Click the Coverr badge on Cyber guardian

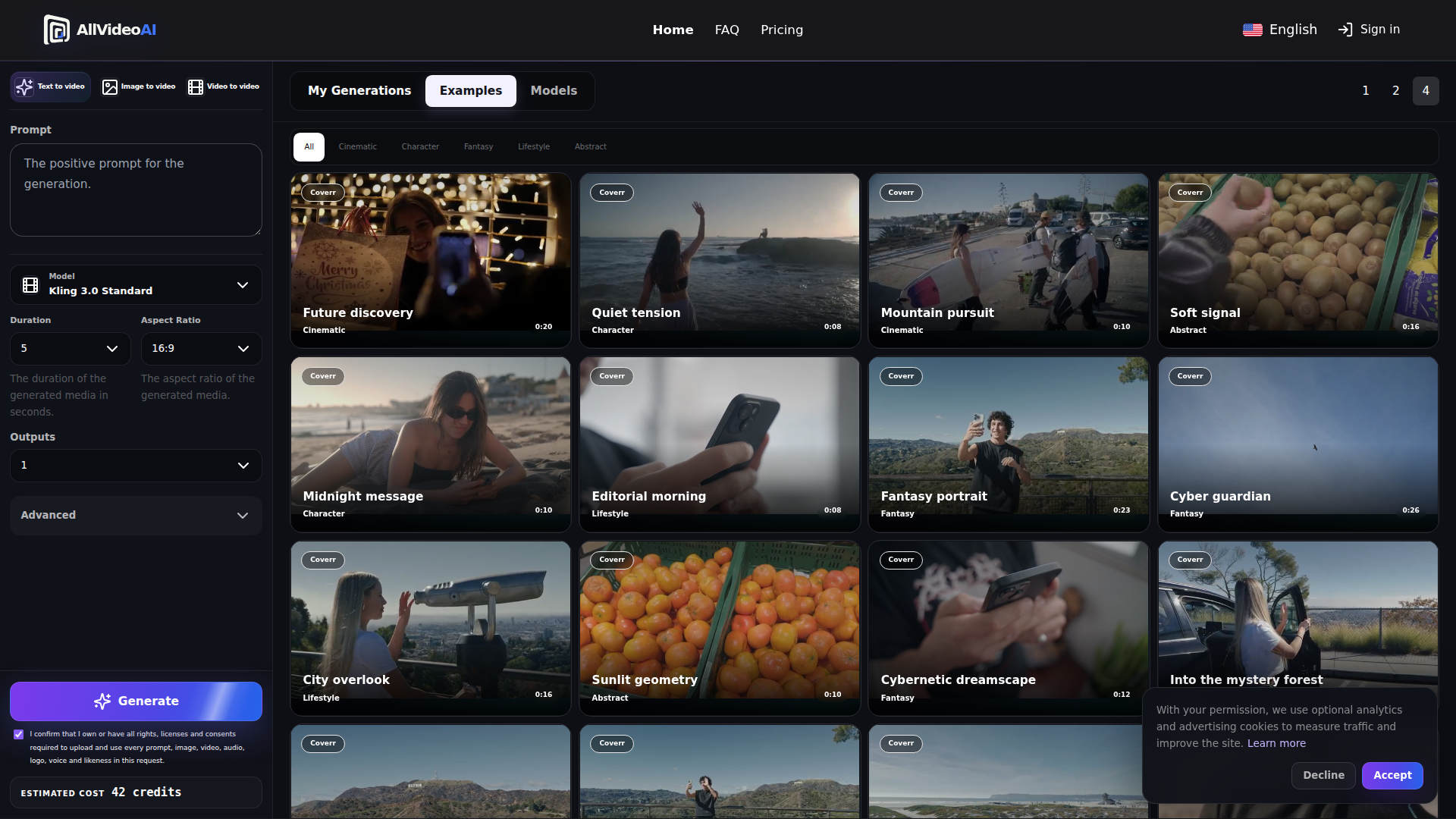(1190, 376)
